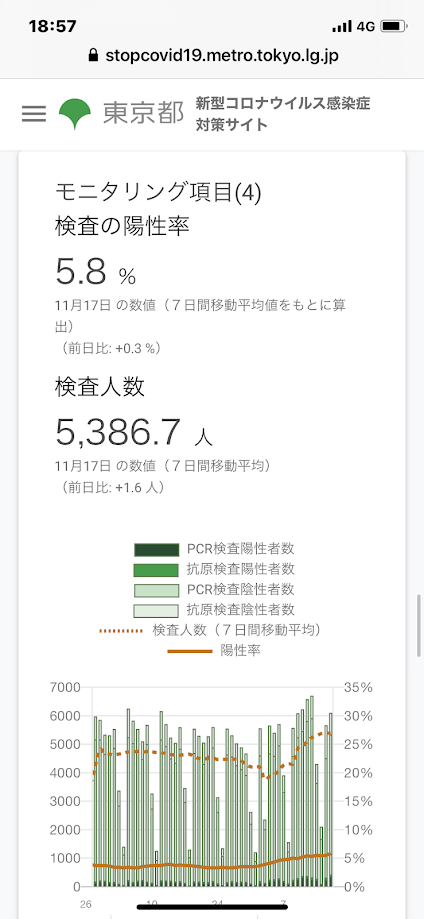
Task: Tap the home indicator bar at bottom
Action: pyautogui.click(x=212, y=907)
